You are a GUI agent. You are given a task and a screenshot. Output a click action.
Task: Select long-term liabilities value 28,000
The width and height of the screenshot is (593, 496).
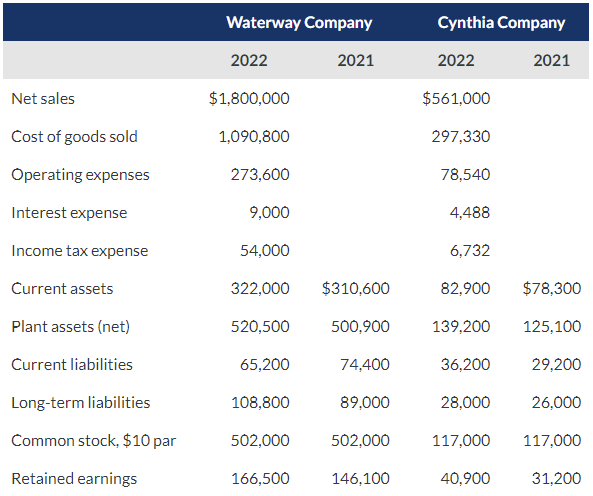466,403
